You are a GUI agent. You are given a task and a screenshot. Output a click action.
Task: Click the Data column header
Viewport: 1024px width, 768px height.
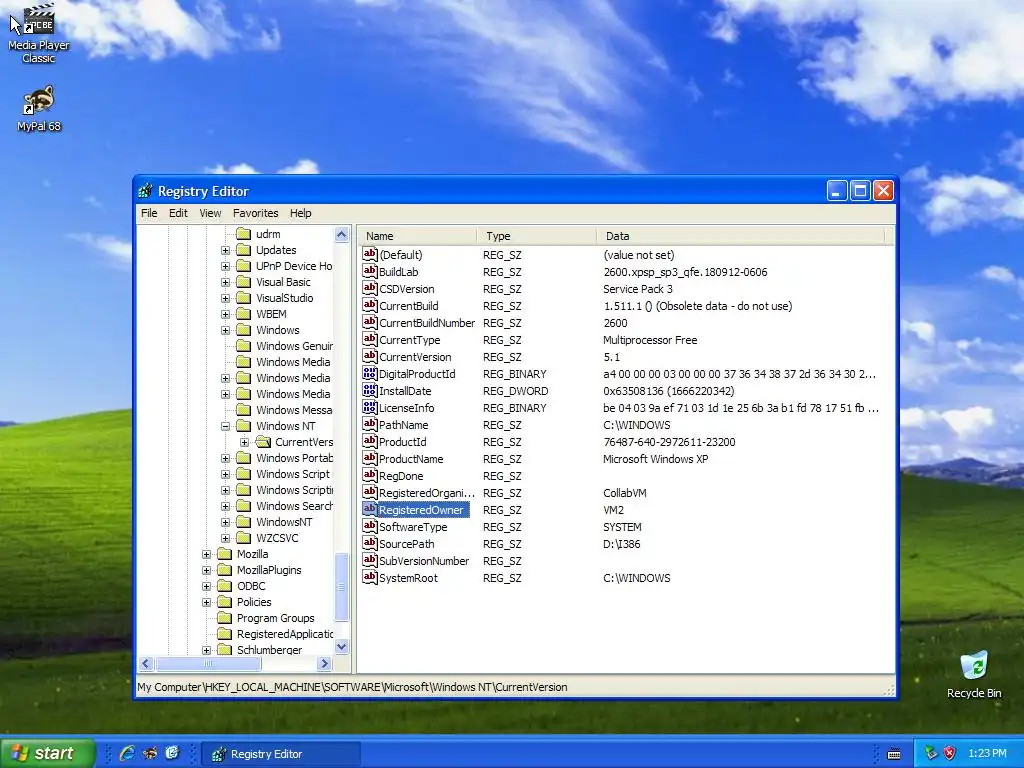[741, 236]
